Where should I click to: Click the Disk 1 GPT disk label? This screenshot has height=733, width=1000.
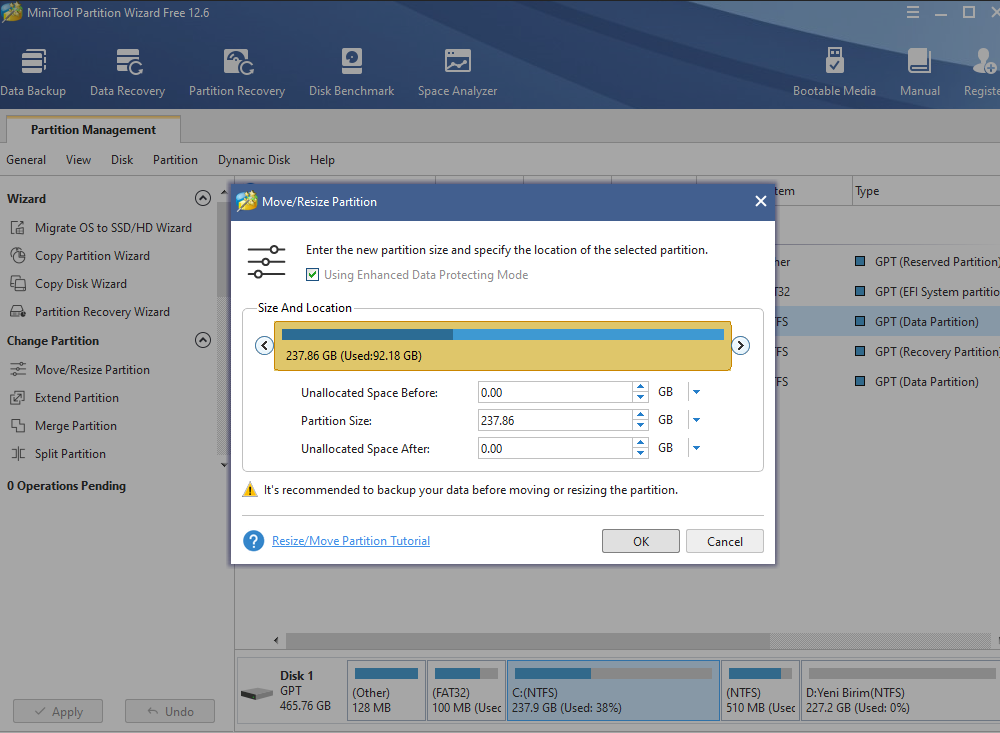(293, 691)
